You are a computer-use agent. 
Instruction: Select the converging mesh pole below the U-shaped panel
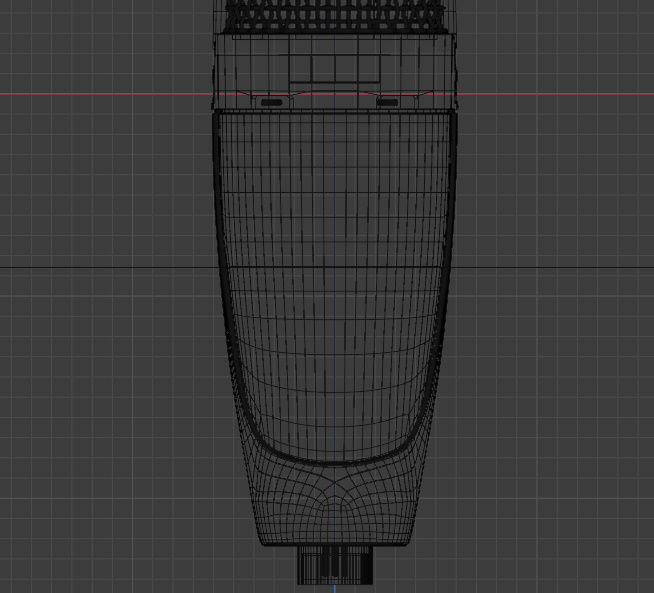point(335,484)
